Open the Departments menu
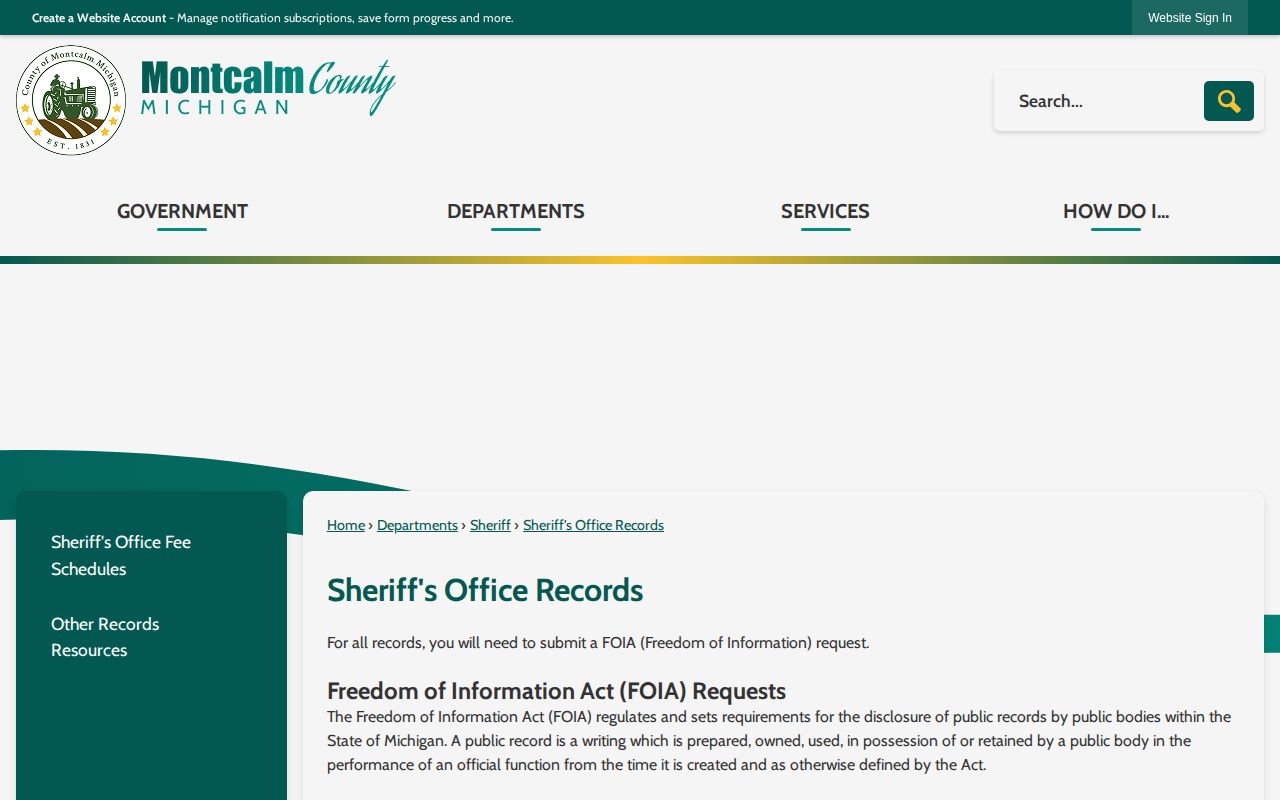Viewport: 1280px width, 800px height. (516, 211)
